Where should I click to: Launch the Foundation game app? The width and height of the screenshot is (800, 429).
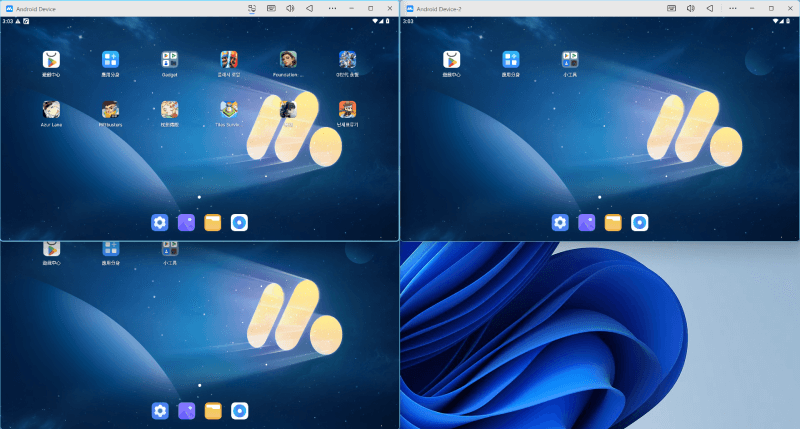[x=288, y=60]
